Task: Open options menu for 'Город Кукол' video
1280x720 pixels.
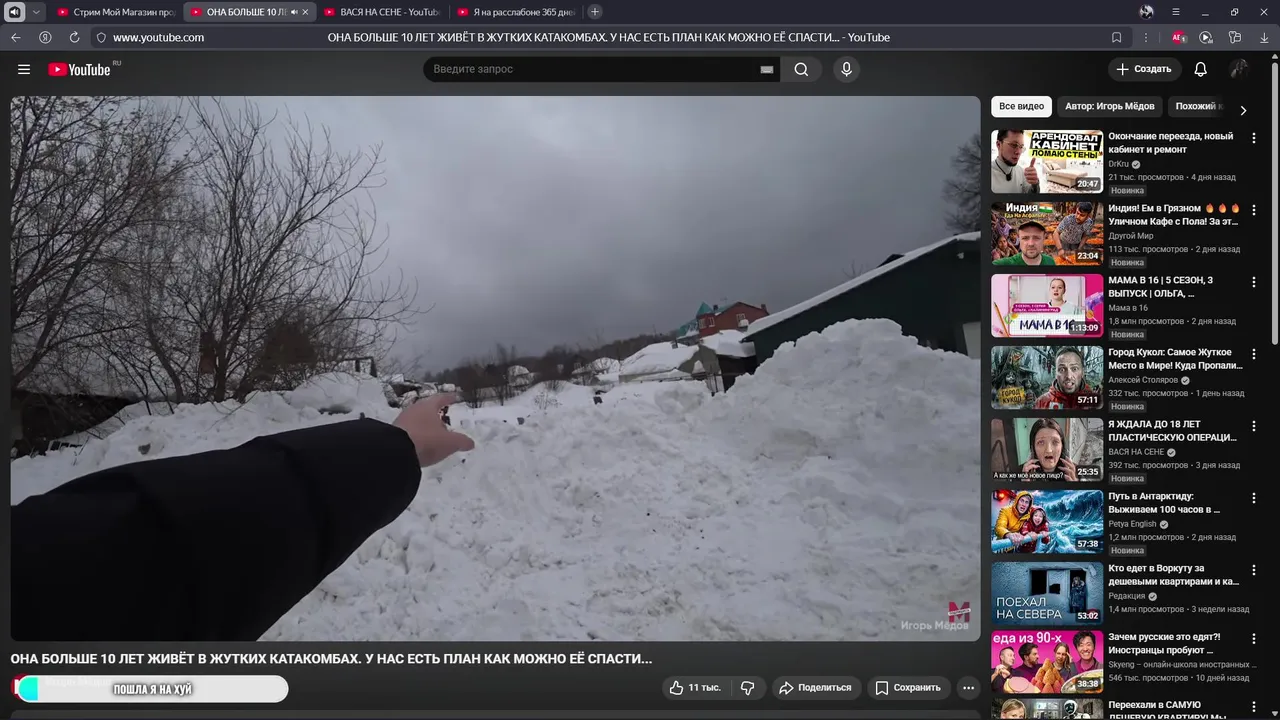Action: point(1254,354)
